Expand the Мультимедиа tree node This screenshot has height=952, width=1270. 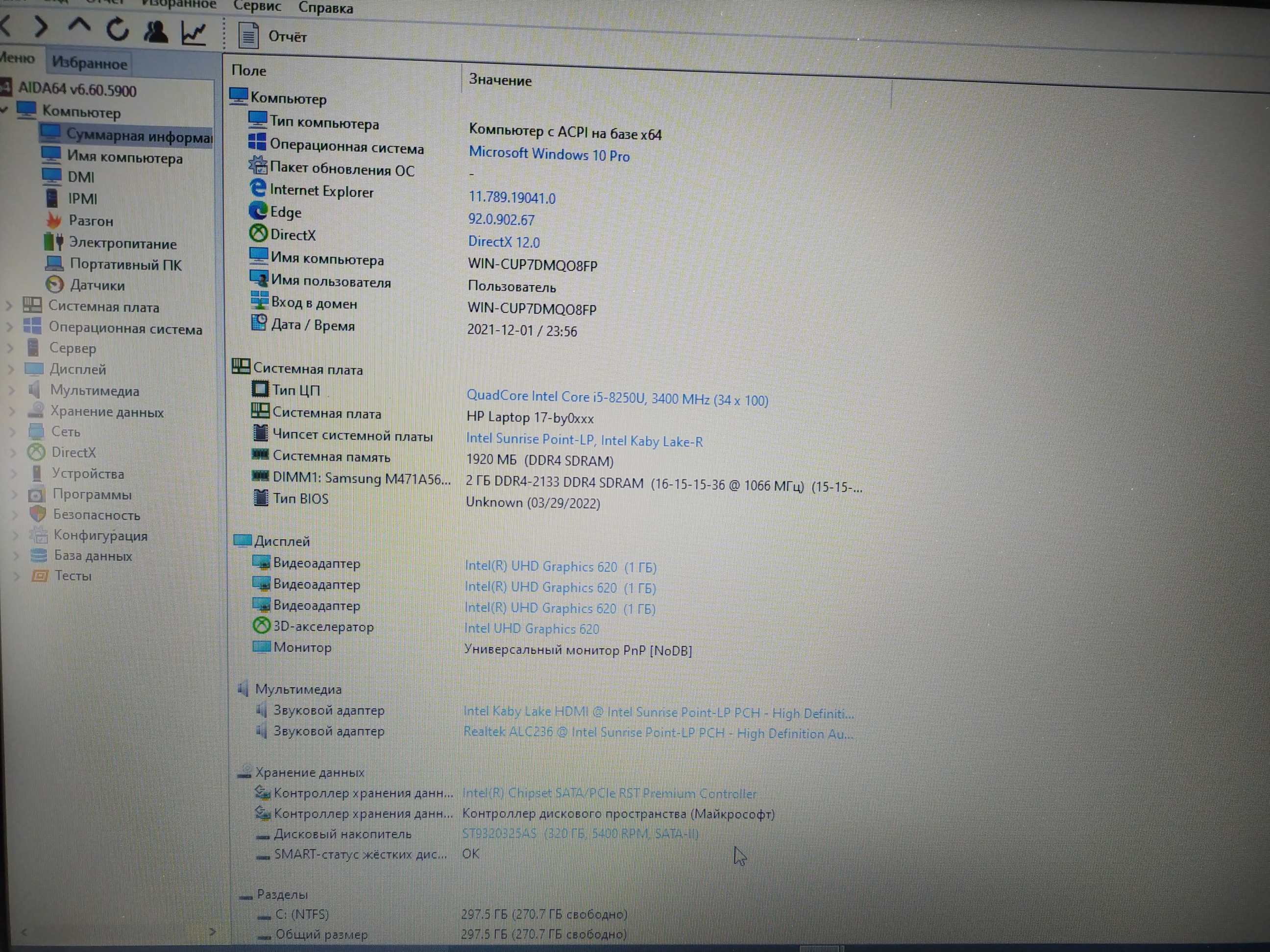click(11, 390)
